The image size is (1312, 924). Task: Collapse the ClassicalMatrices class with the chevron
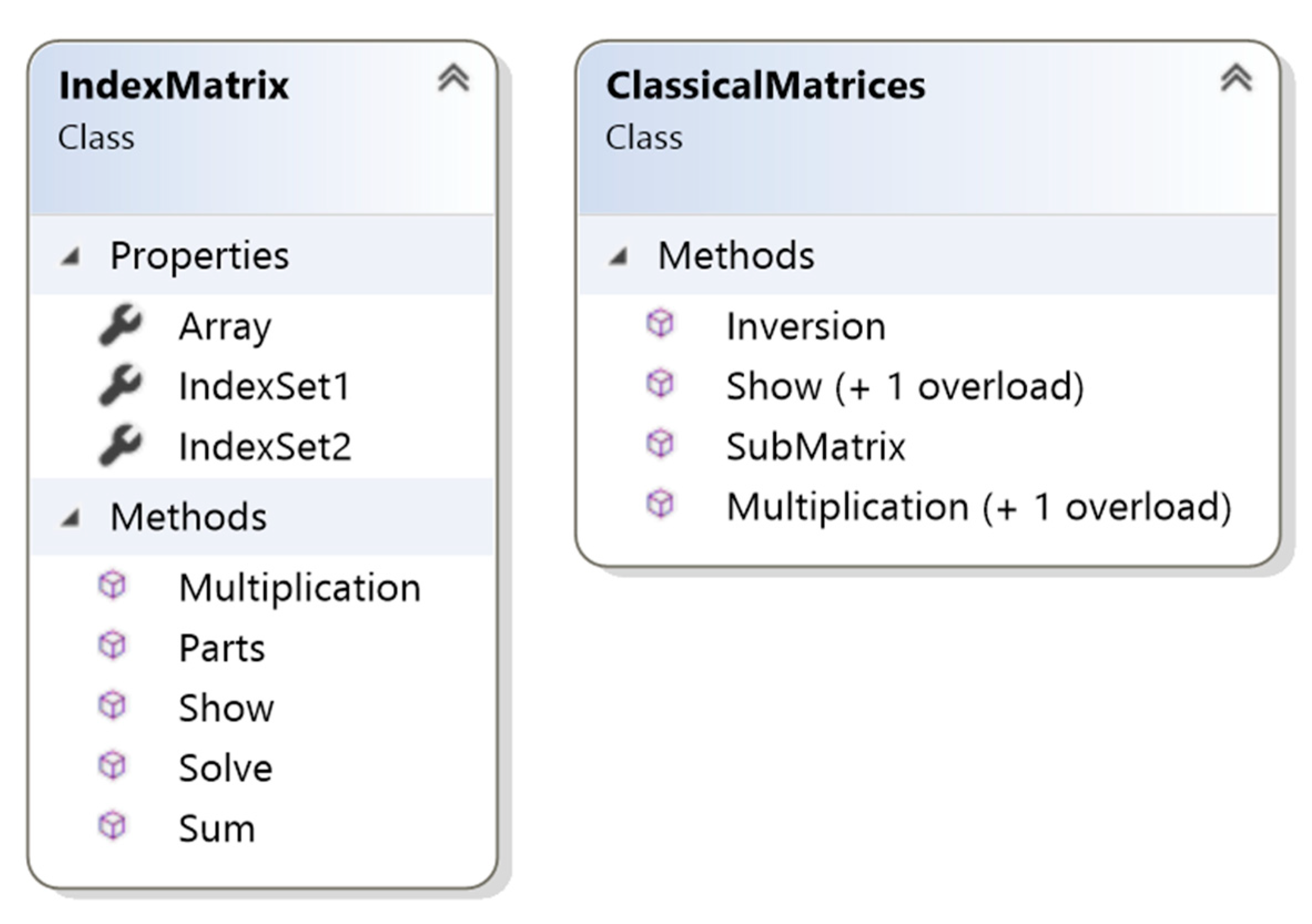point(1236,78)
